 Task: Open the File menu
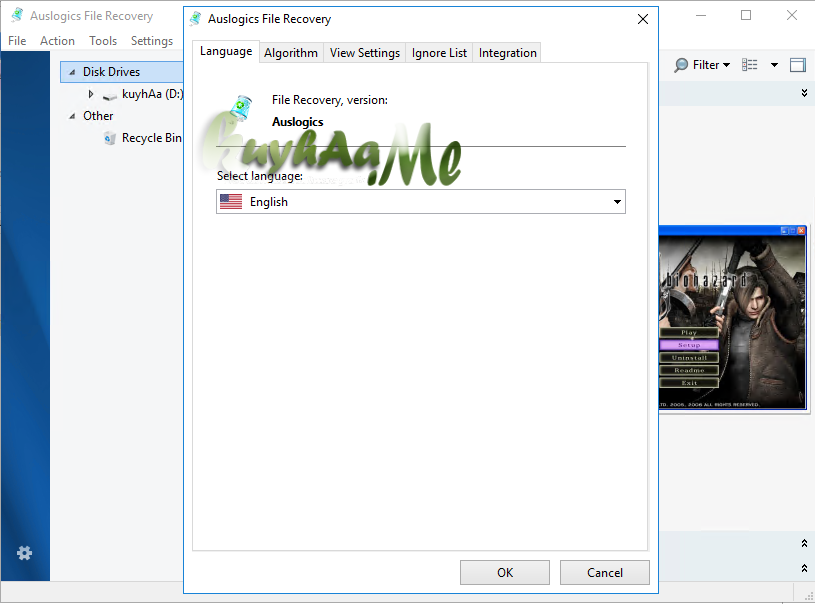coord(17,41)
